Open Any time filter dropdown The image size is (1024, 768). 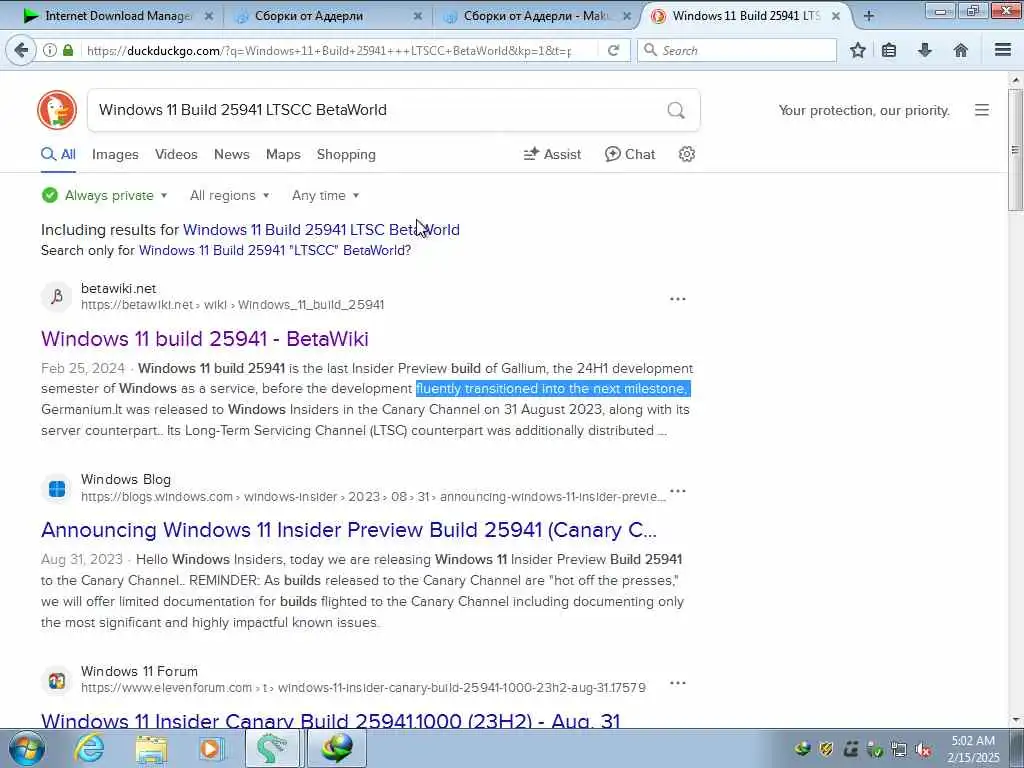tap(325, 195)
